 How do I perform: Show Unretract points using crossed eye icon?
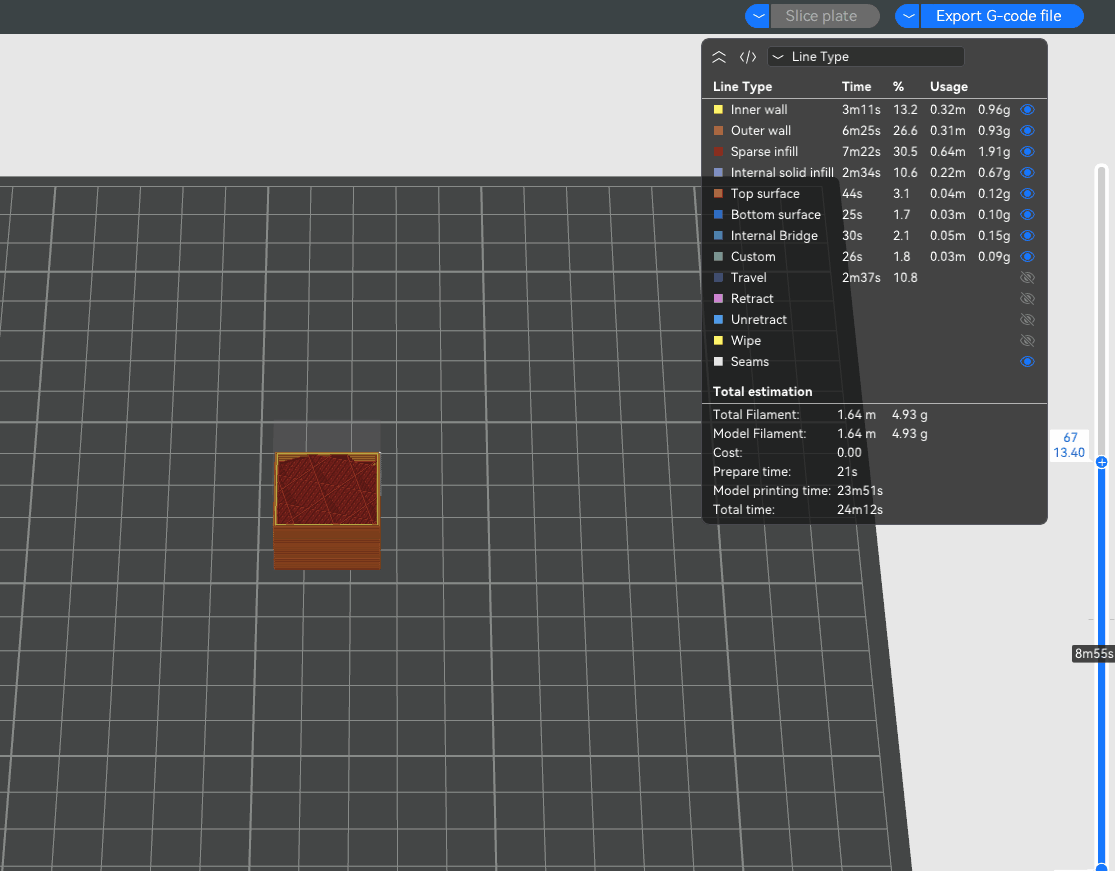[x=1027, y=320]
